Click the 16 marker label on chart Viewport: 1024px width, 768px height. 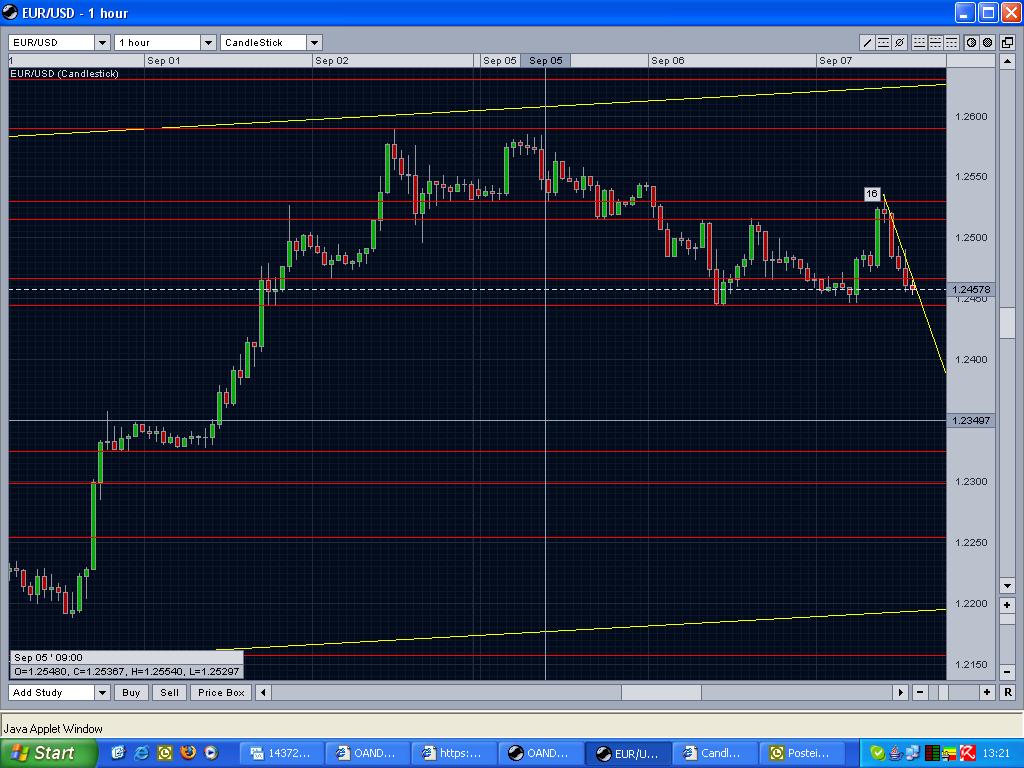(x=872, y=194)
